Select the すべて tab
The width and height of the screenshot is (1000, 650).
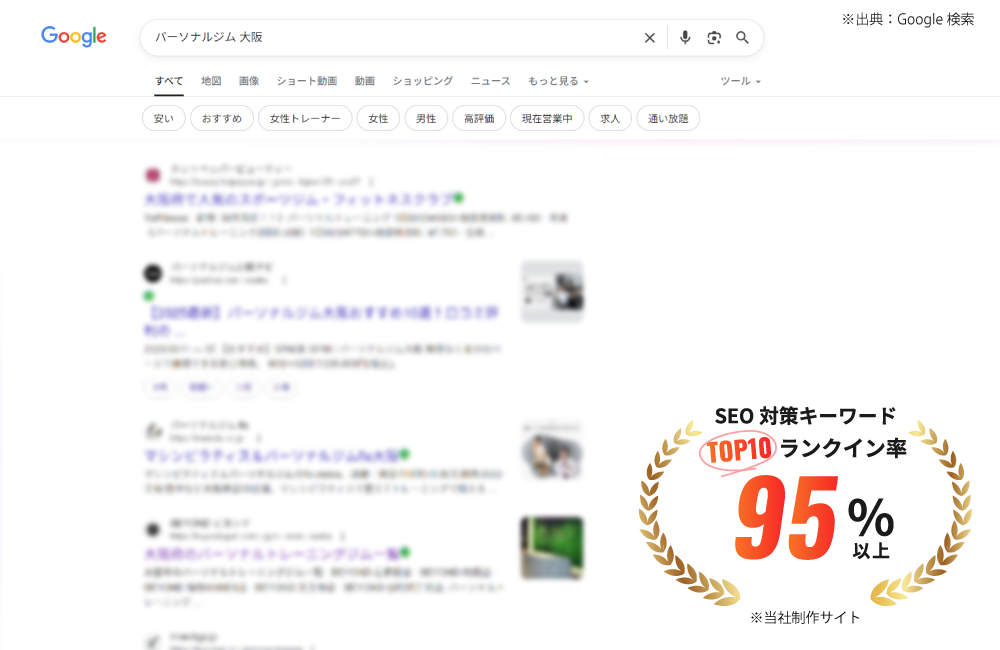click(x=169, y=81)
